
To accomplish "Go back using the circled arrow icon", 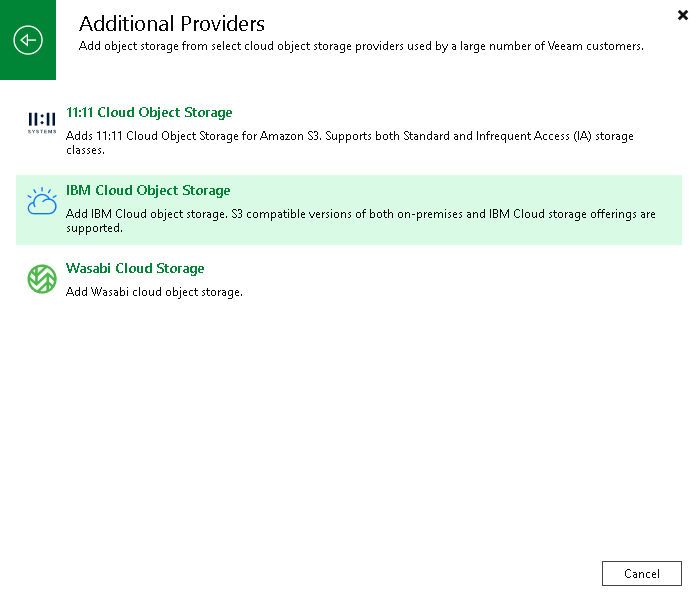I will 28,40.
